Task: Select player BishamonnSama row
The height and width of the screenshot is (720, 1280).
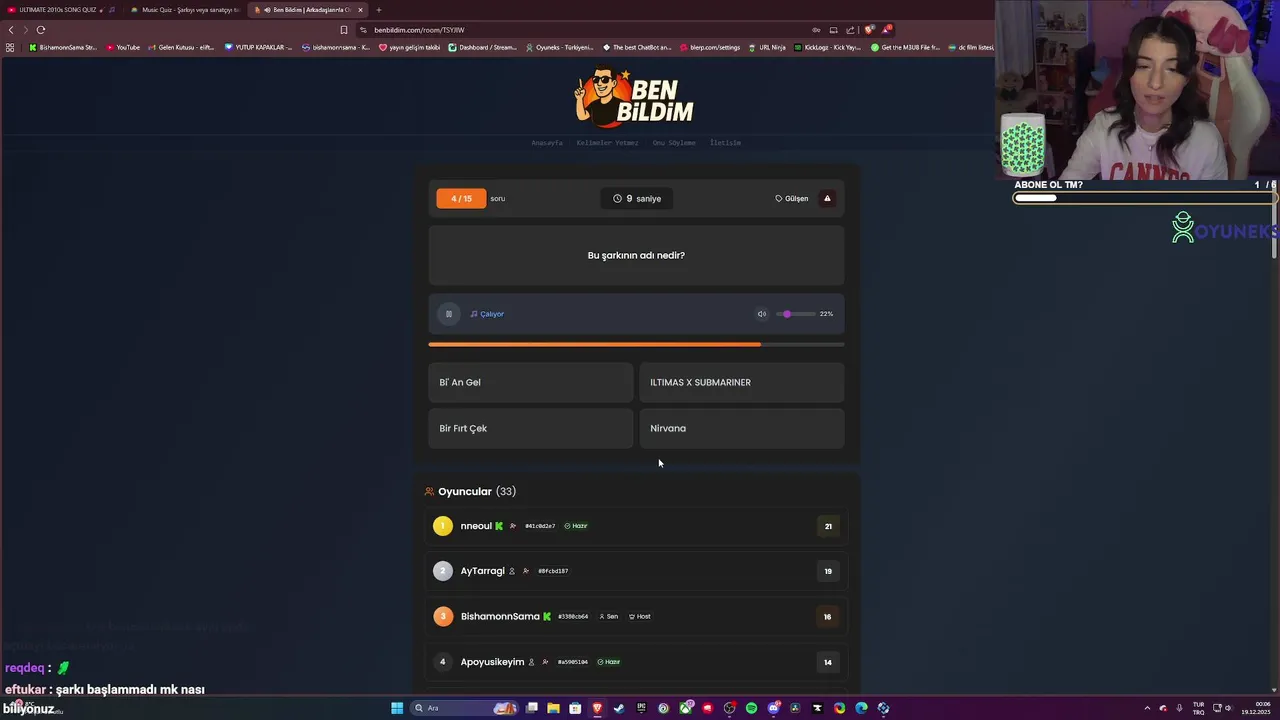Action: 636,616
